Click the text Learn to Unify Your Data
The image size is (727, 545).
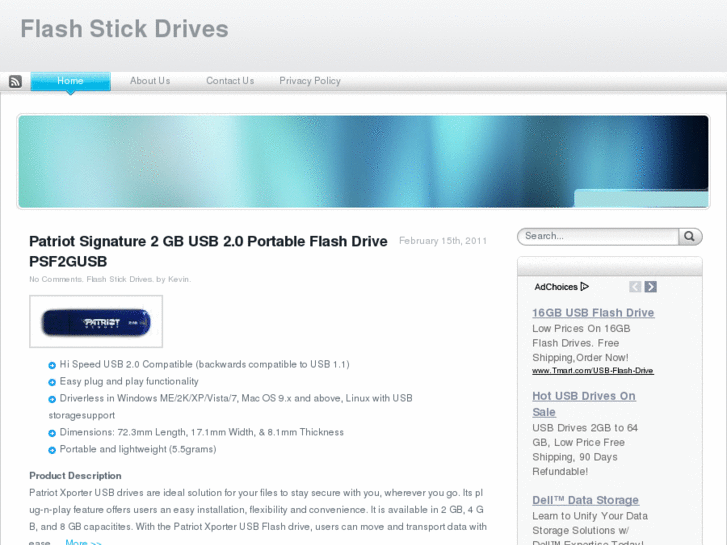point(590,516)
